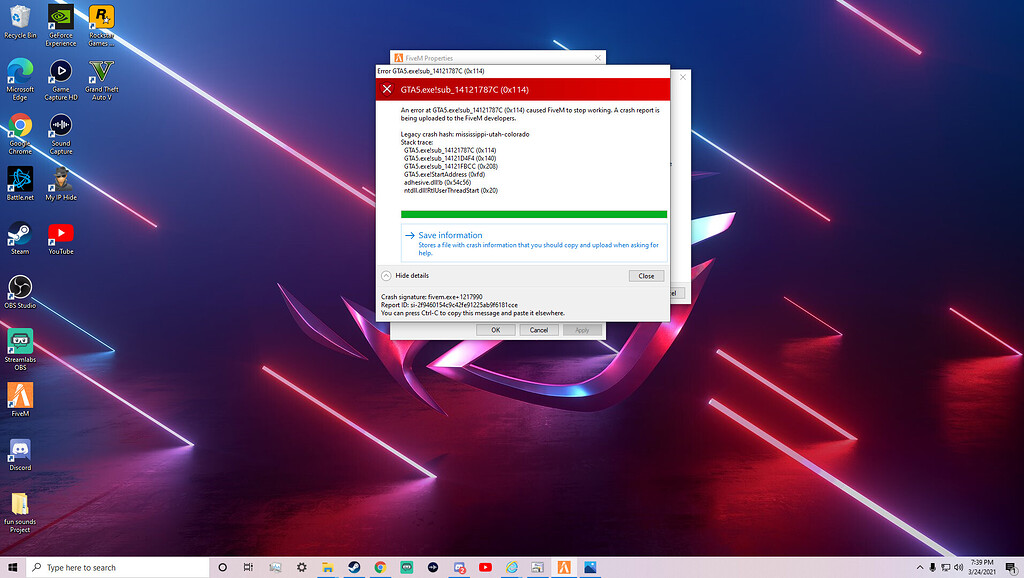This screenshot has height=578, width=1024.
Task: Click the Report ID line
Action: click(449, 304)
